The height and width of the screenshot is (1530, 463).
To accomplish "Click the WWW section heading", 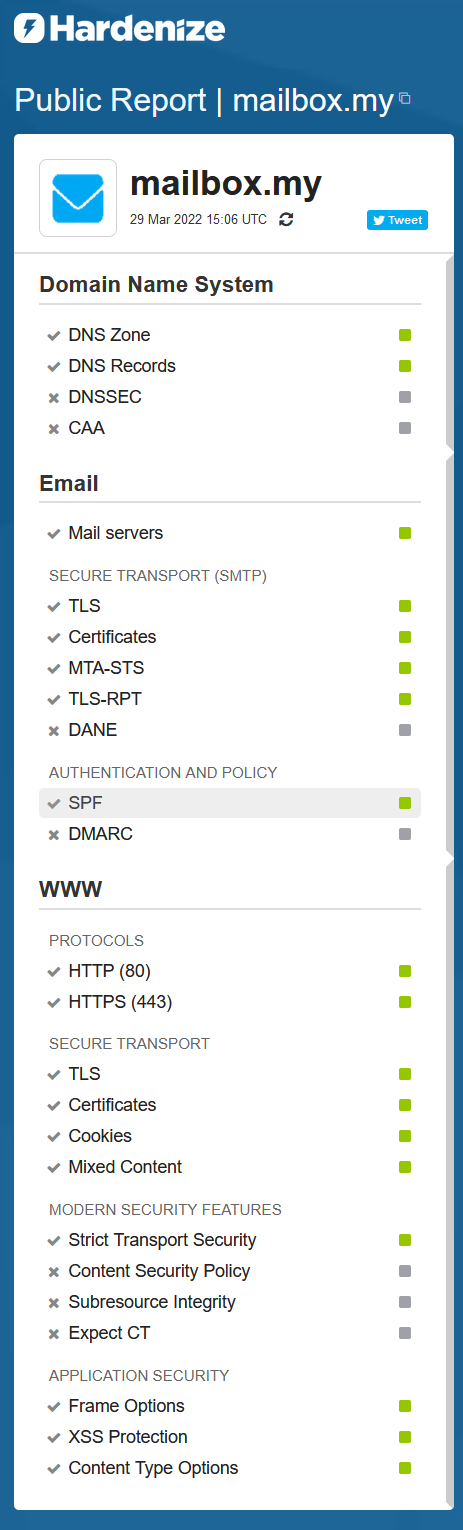I will [x=71, y=889].
